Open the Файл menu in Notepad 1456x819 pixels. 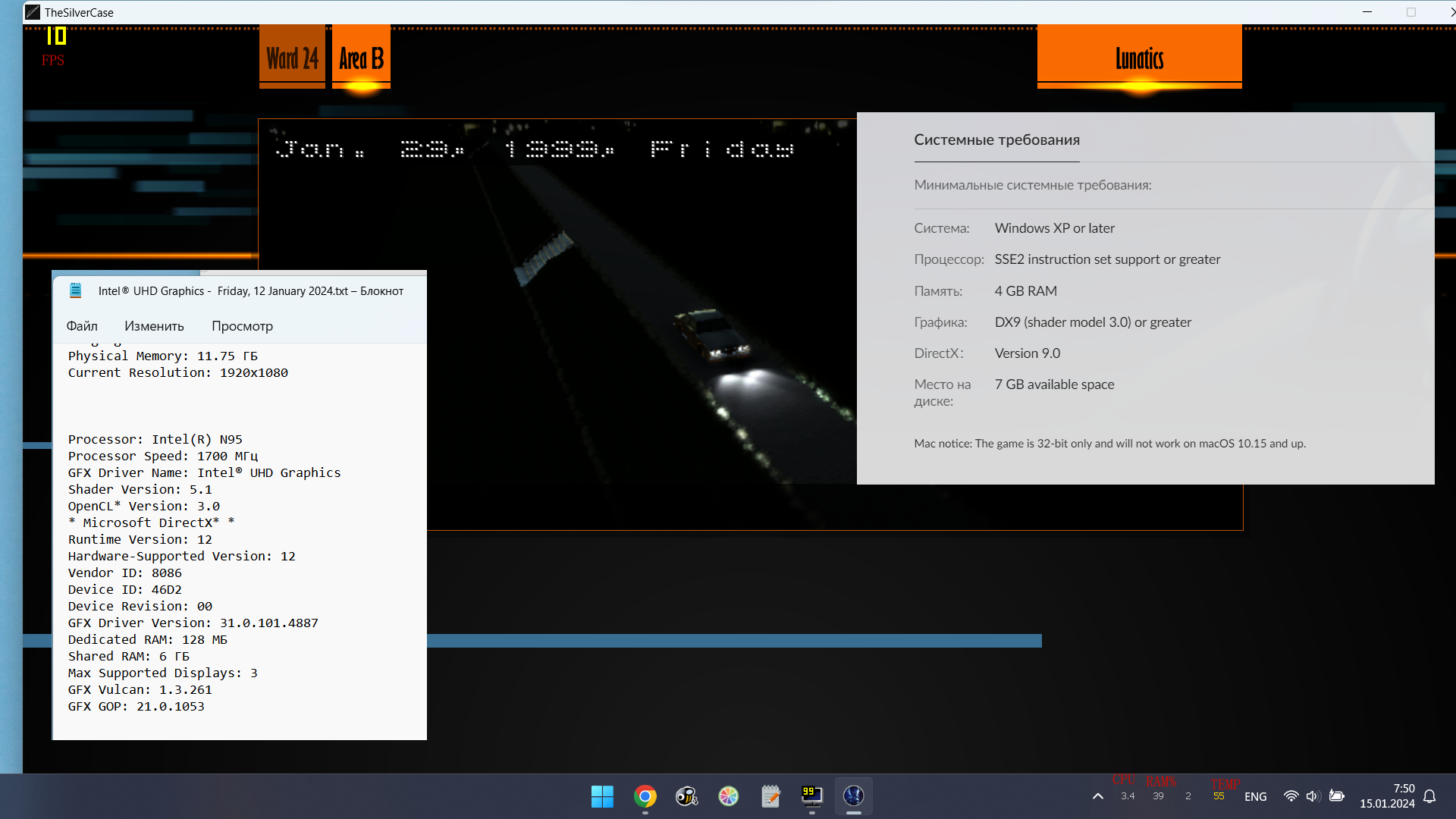tap(82, 326)
